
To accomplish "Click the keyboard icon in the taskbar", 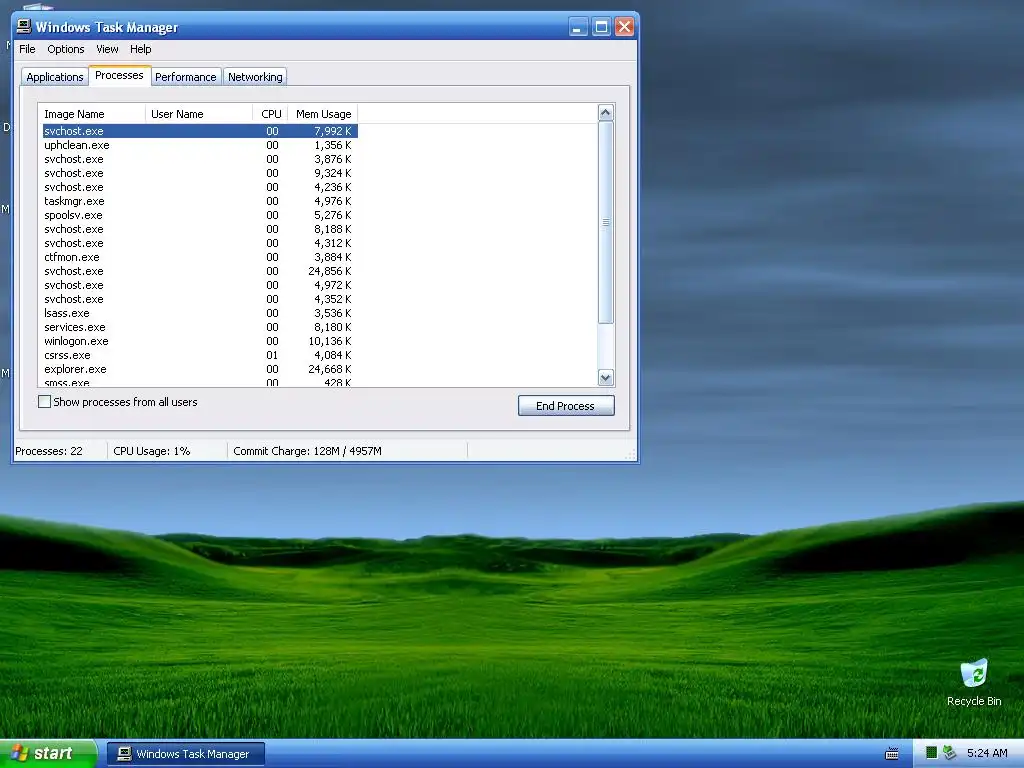I will click(x=891, y=754).
